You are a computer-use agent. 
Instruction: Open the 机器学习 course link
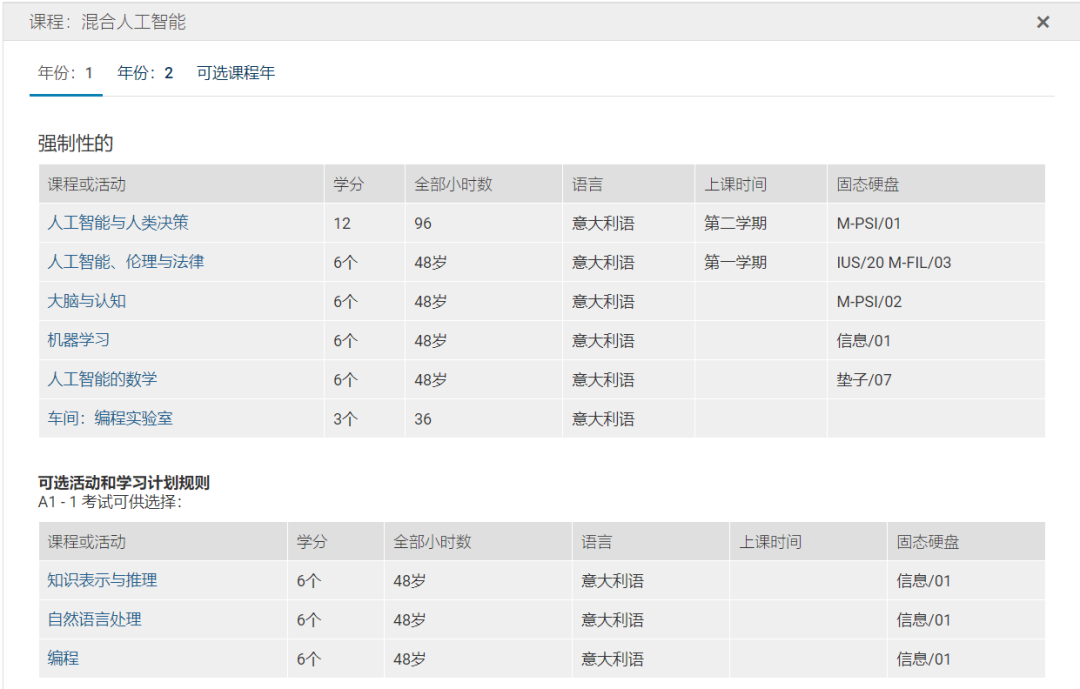click(79, 340)
